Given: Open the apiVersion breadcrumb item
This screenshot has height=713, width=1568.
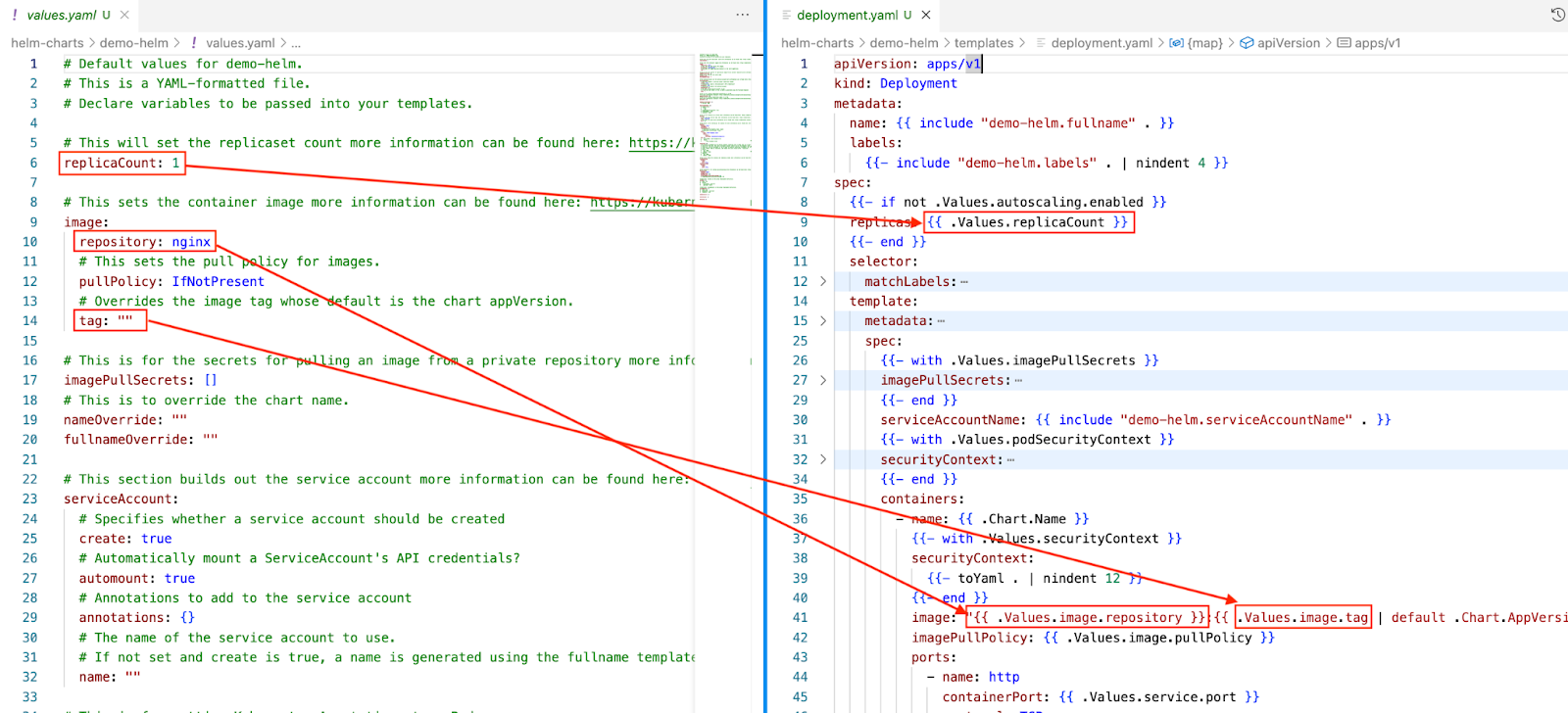Looking at the screenshot, I should click(1289, 43).
